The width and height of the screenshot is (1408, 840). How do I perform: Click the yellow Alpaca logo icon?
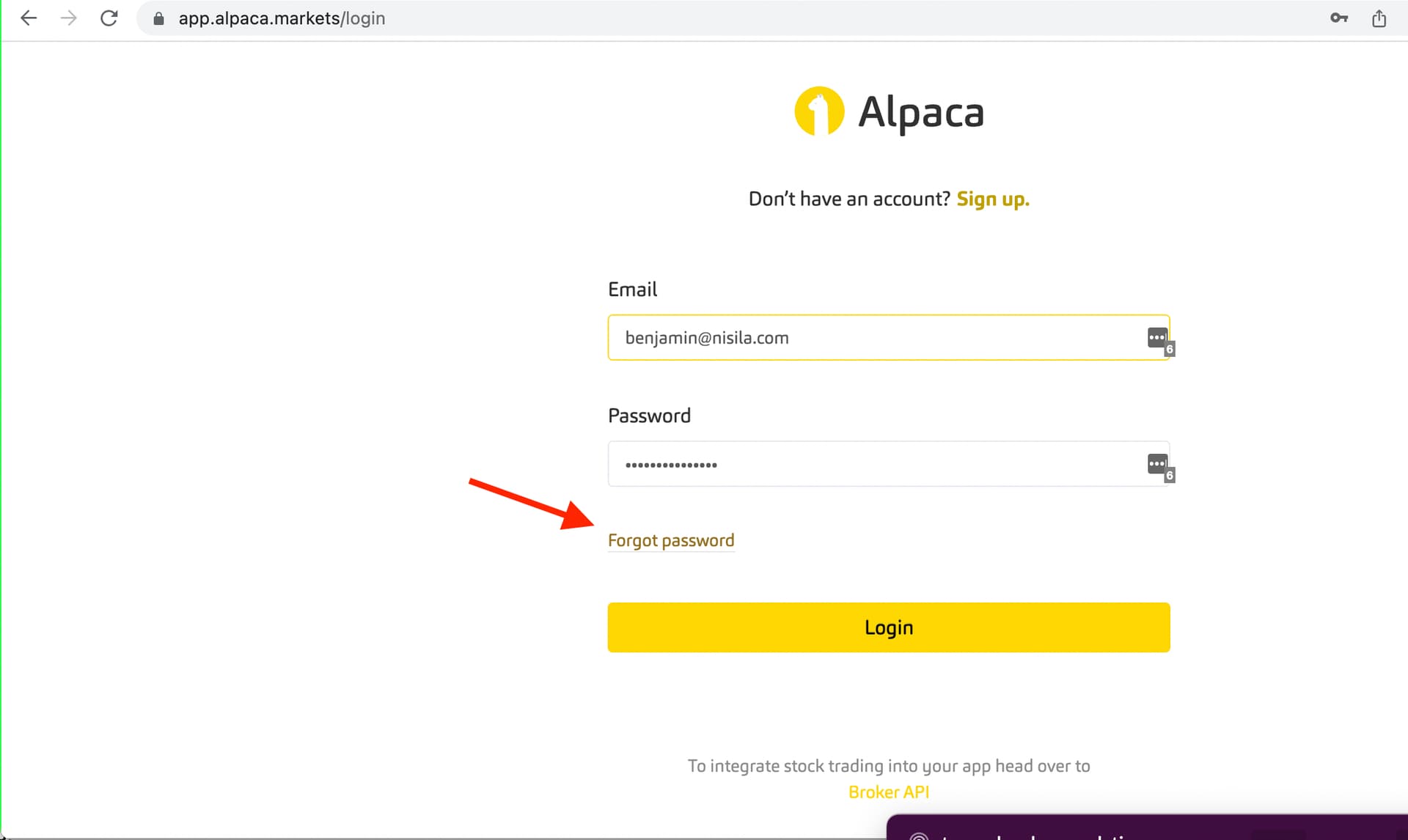coord(819,111)
